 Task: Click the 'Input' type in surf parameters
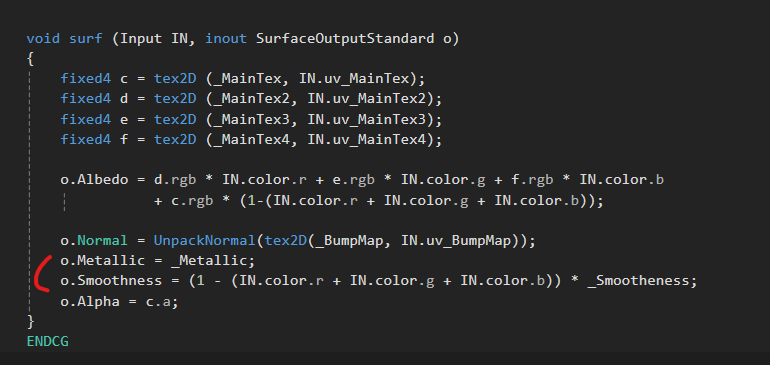point(141,38)
